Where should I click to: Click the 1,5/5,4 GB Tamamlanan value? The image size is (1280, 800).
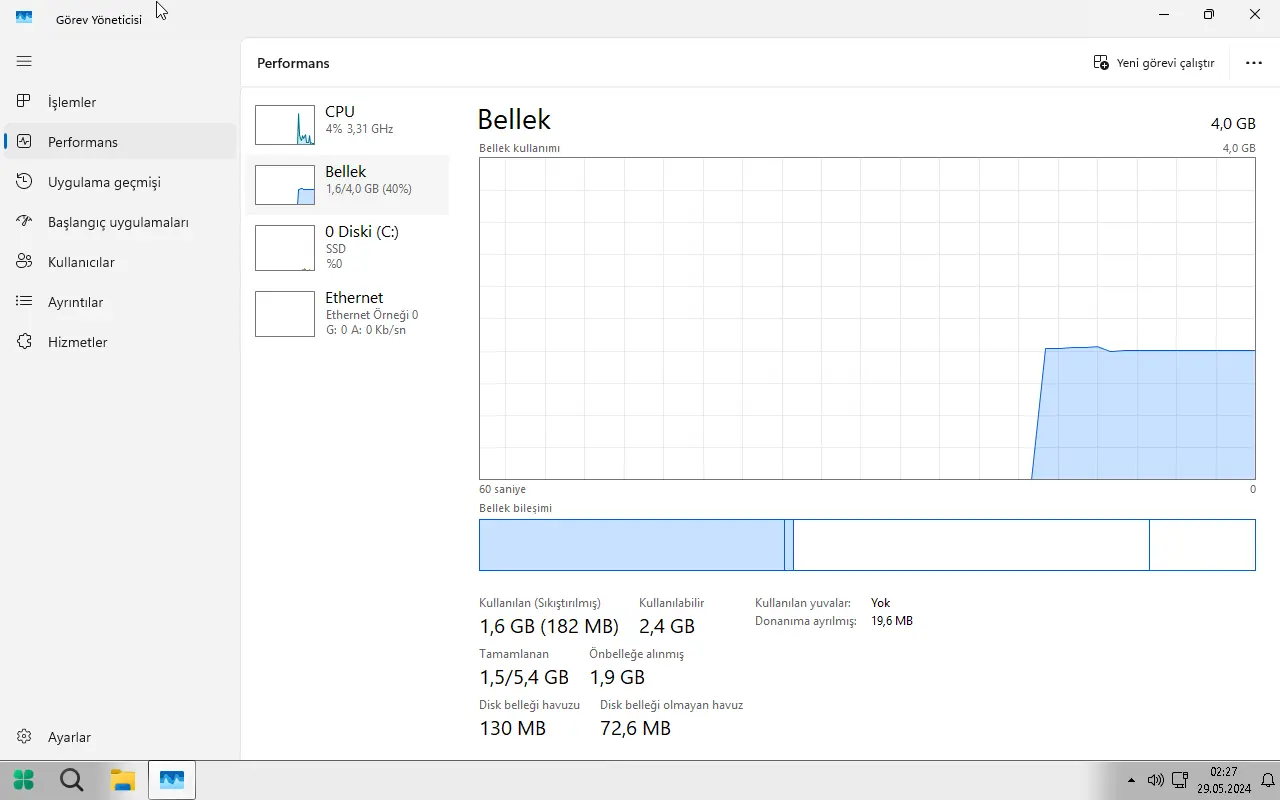524,677
